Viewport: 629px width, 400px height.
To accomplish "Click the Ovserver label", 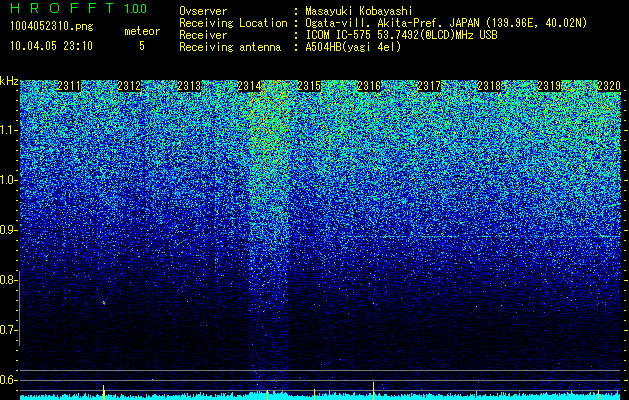I will (x=203, y=11).
